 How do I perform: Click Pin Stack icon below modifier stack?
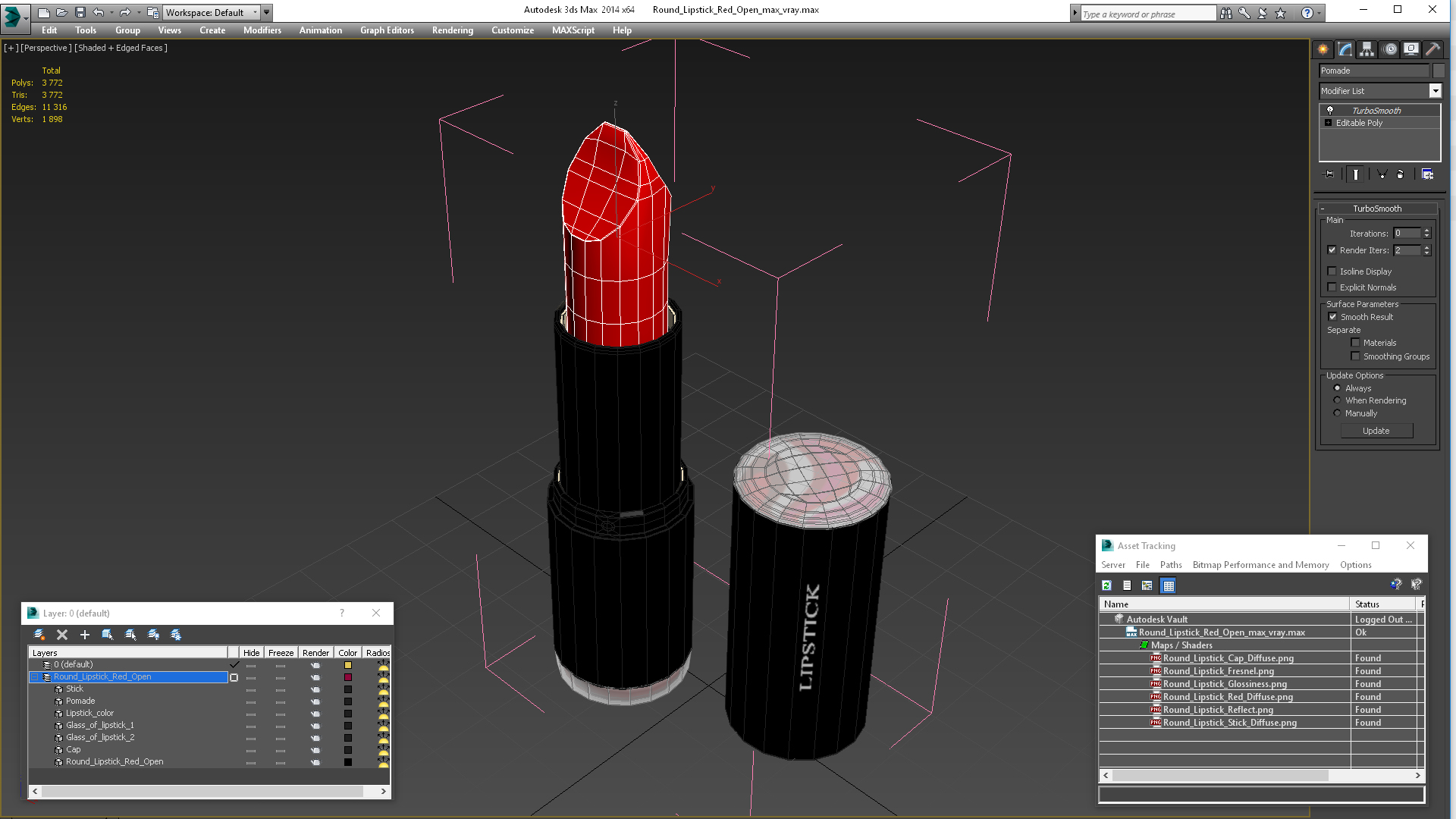(x=1329, y=174)
